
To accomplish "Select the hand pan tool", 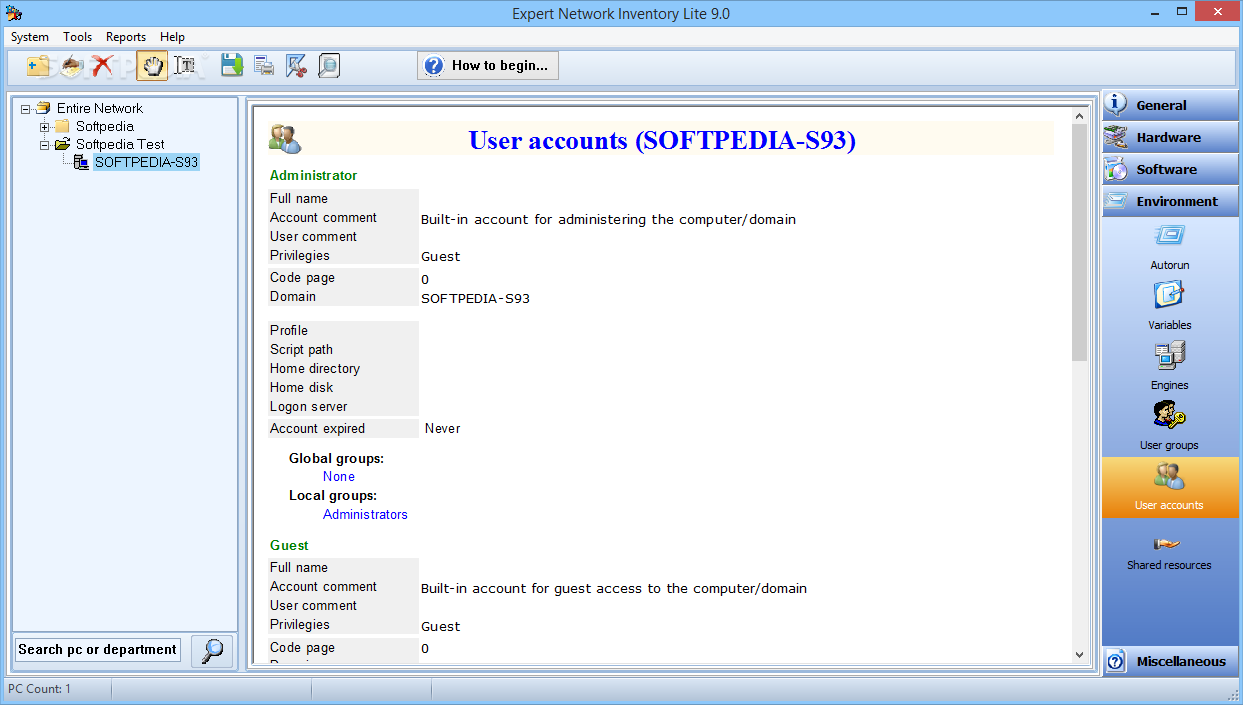I will [152, 66].
